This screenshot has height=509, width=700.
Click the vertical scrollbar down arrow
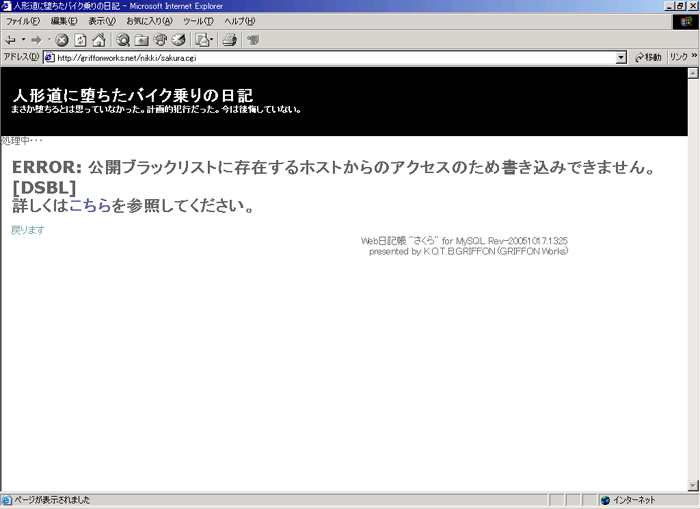pos(694,486)
